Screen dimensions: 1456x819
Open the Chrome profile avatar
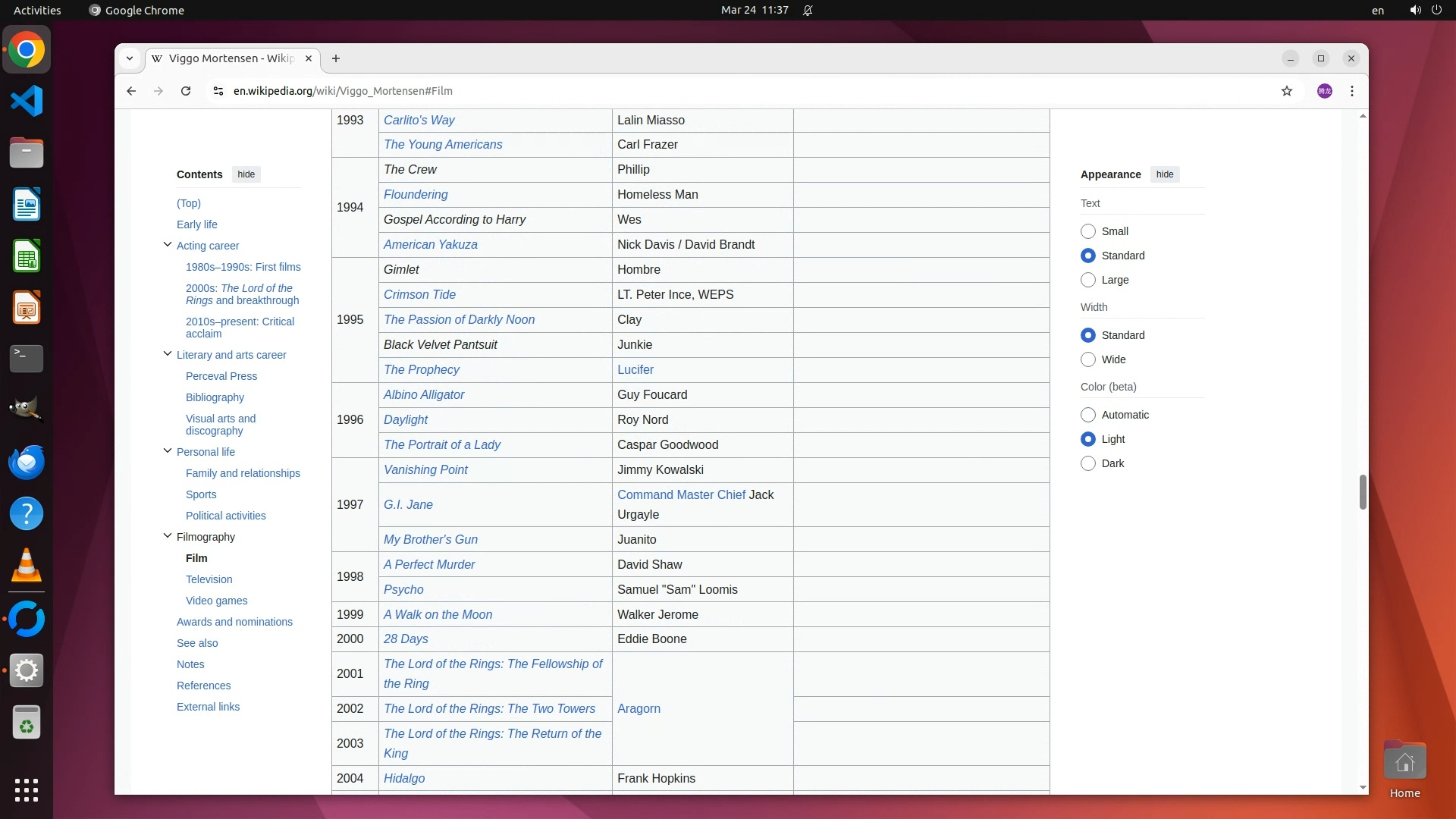tap(1325, 91)
